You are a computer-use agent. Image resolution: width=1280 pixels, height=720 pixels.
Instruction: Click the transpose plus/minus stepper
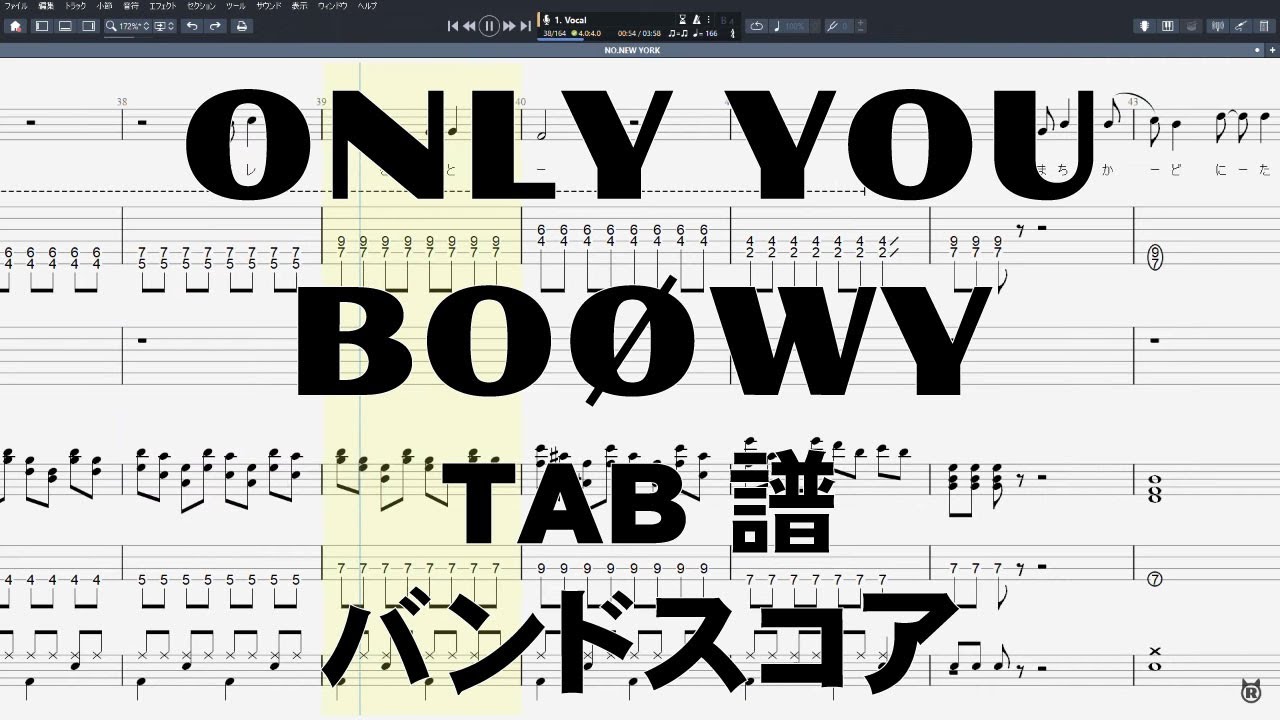click(x=861, y=26)
